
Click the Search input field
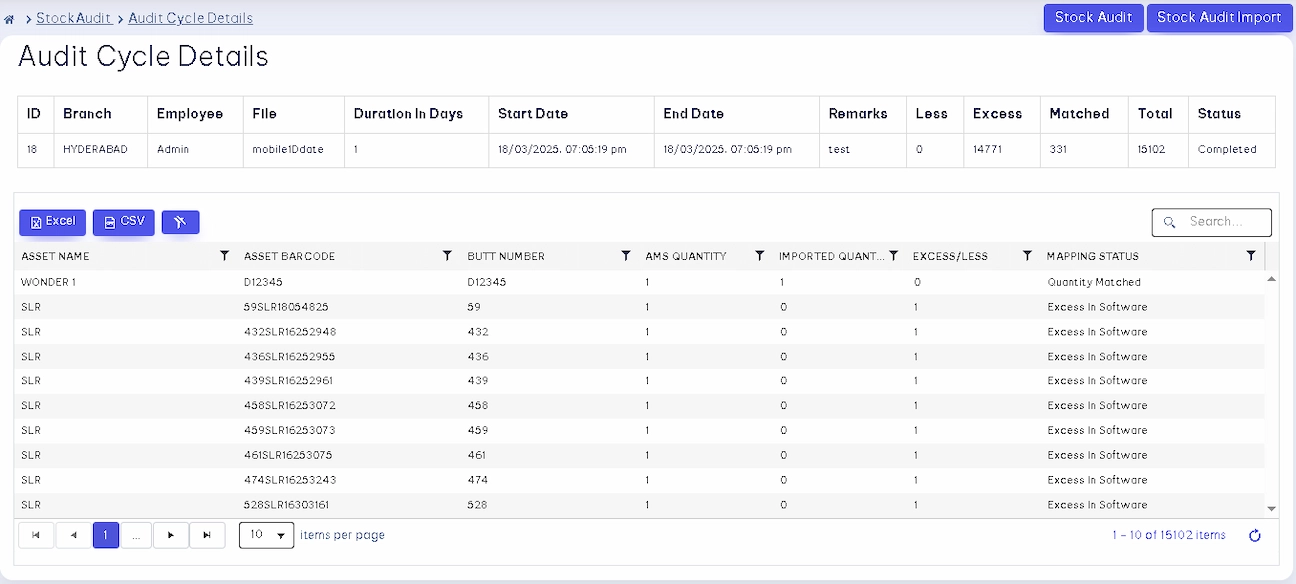(1212, 222)
